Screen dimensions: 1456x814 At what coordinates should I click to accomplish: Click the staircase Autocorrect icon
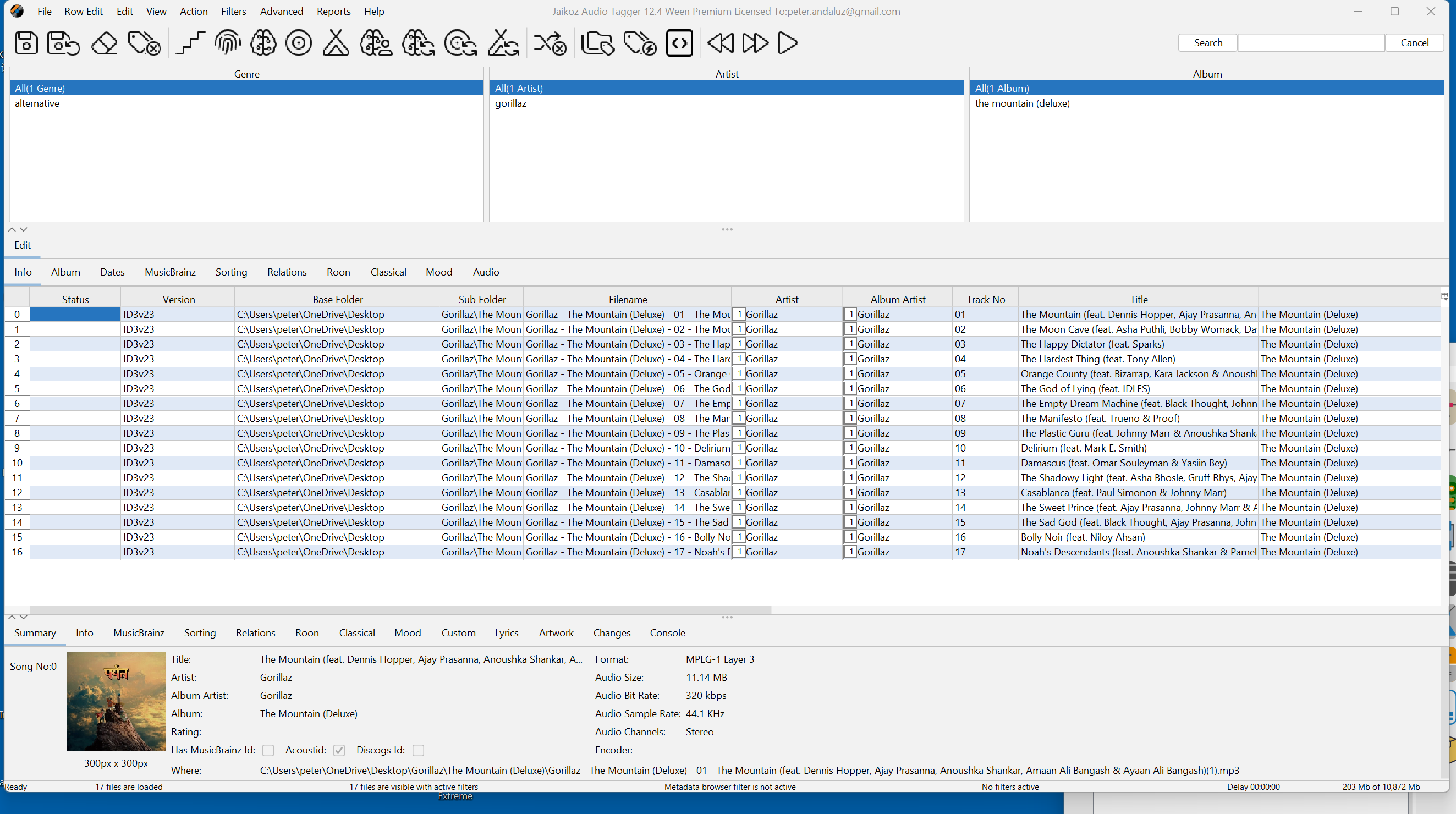tap(190, 43)
